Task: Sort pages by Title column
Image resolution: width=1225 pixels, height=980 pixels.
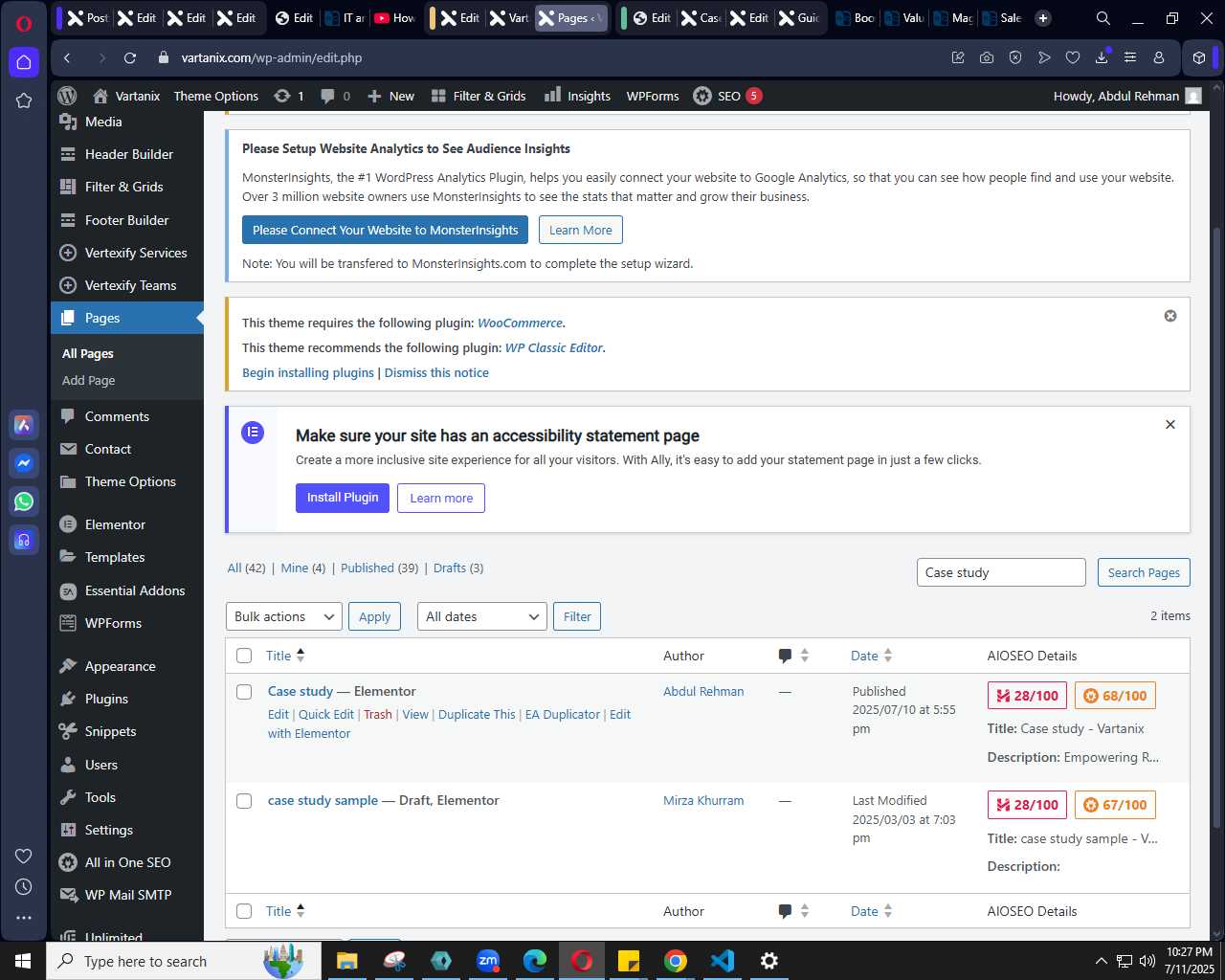Action: [285, 656]
